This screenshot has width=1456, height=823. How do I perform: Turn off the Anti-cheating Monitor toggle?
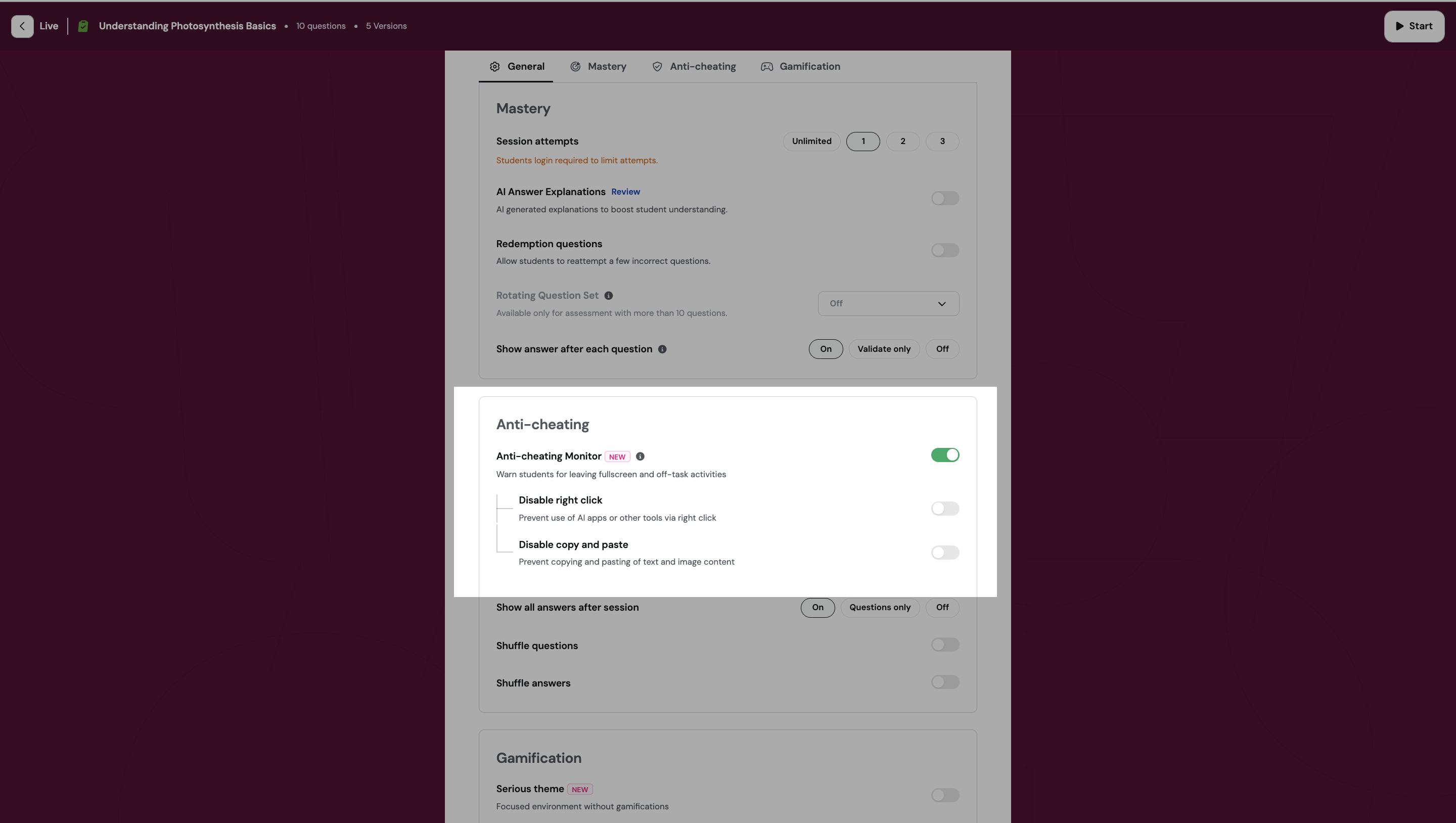(x=944, y=455)
